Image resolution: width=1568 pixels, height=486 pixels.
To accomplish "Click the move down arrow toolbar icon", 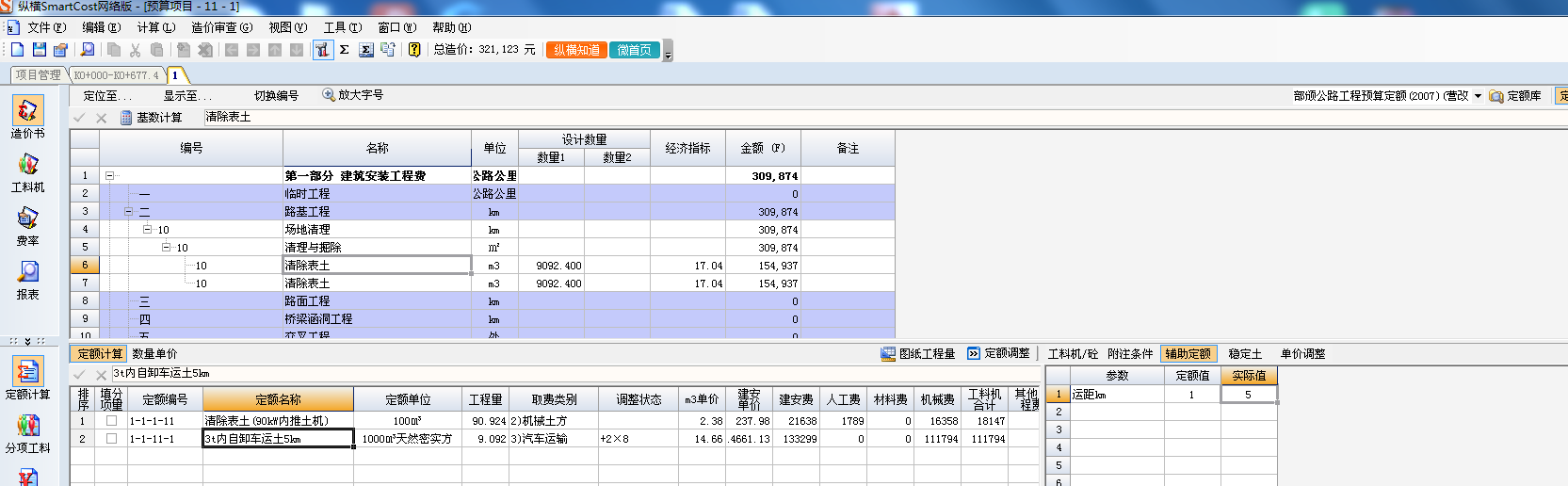I will pos(297,50).
